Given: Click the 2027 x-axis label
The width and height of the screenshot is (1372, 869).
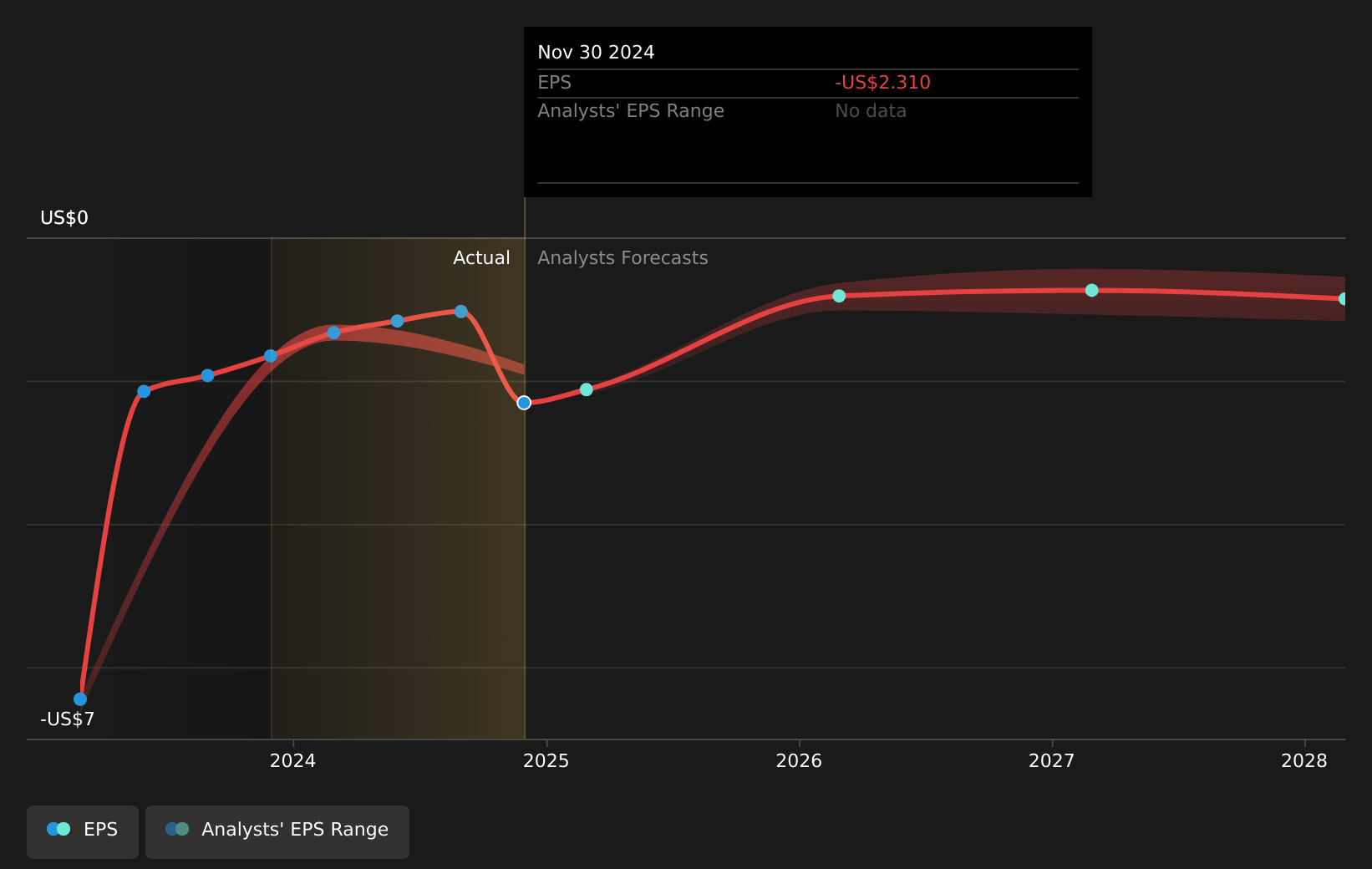Looking at the screenshot, I should [x=1051, y=761].
